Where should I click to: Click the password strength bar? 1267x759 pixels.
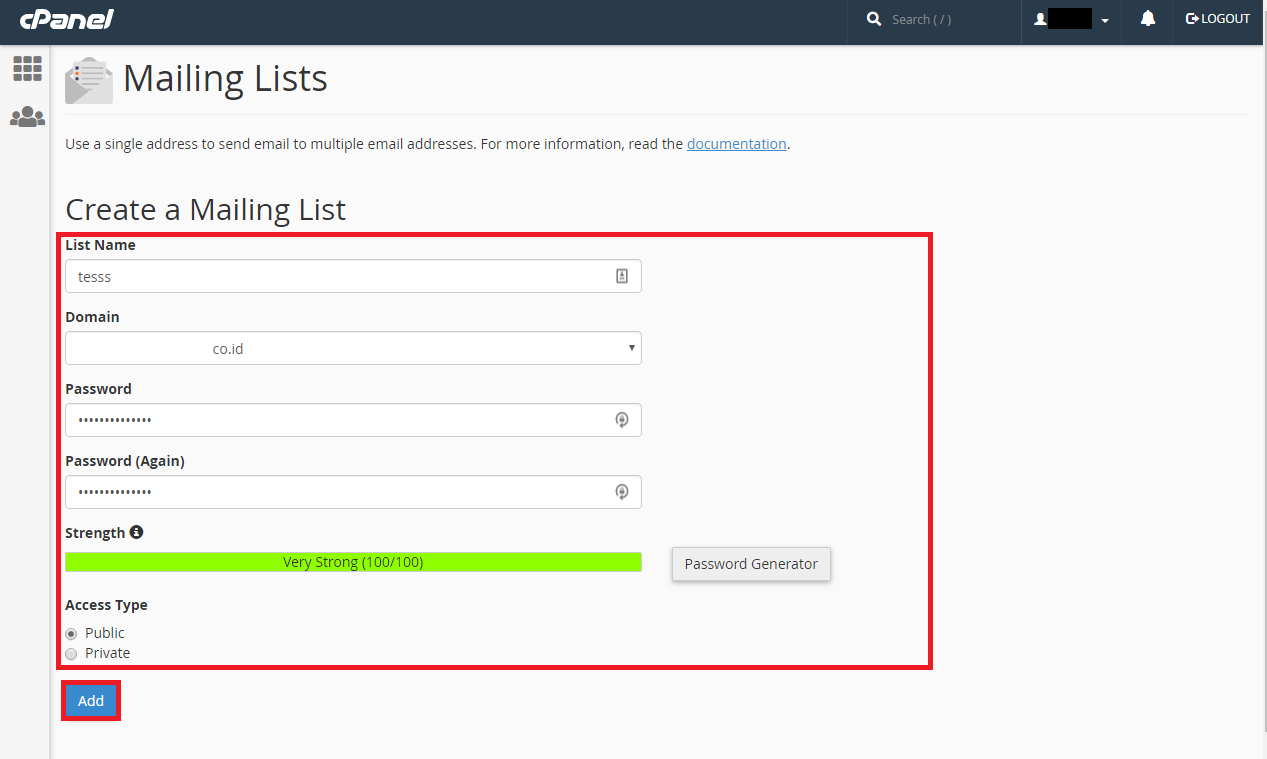pyautogui.click(x=353, y=563)
